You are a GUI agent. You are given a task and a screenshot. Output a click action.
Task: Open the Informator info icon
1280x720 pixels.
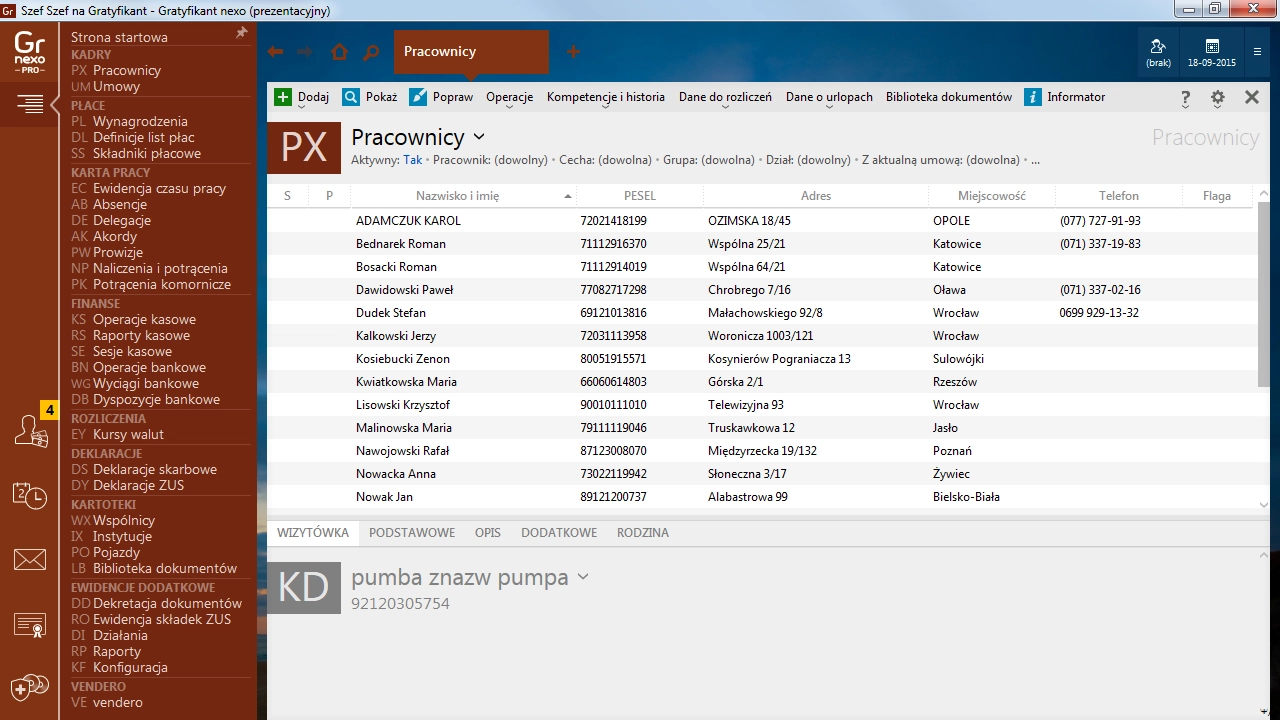point(1033,97)
